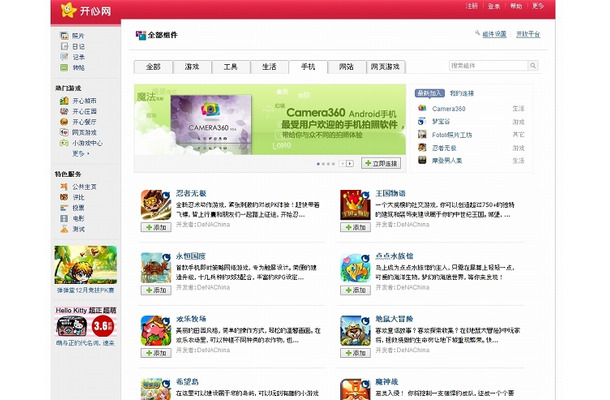
Task: Click the 注册 link in header
Action: point(472,6)
